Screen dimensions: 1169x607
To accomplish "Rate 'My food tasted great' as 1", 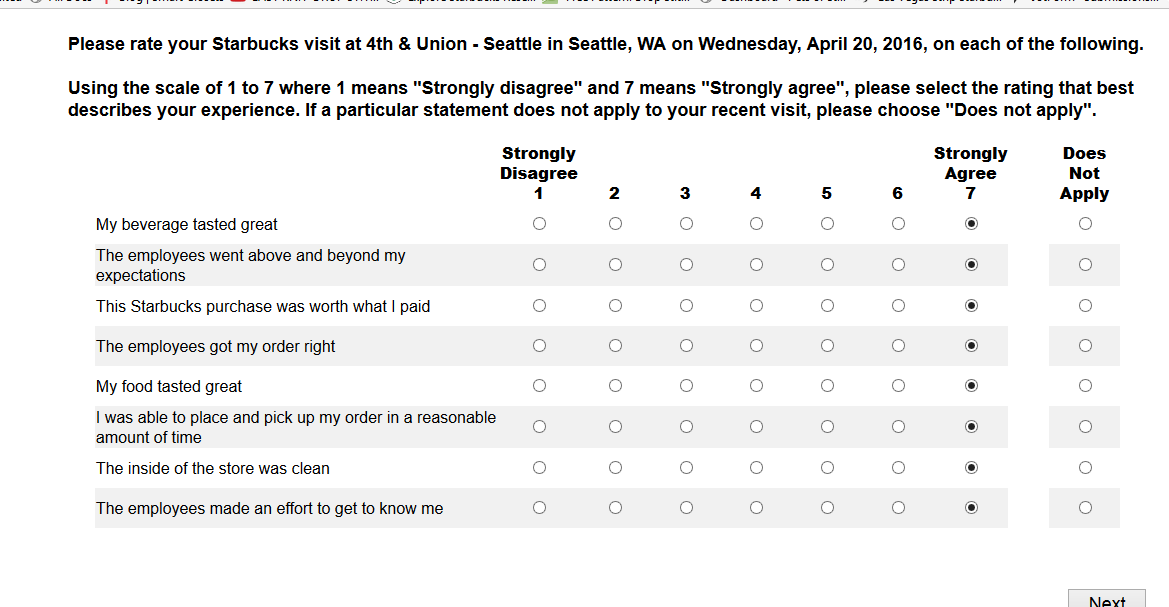I will (x=539, y=386).
